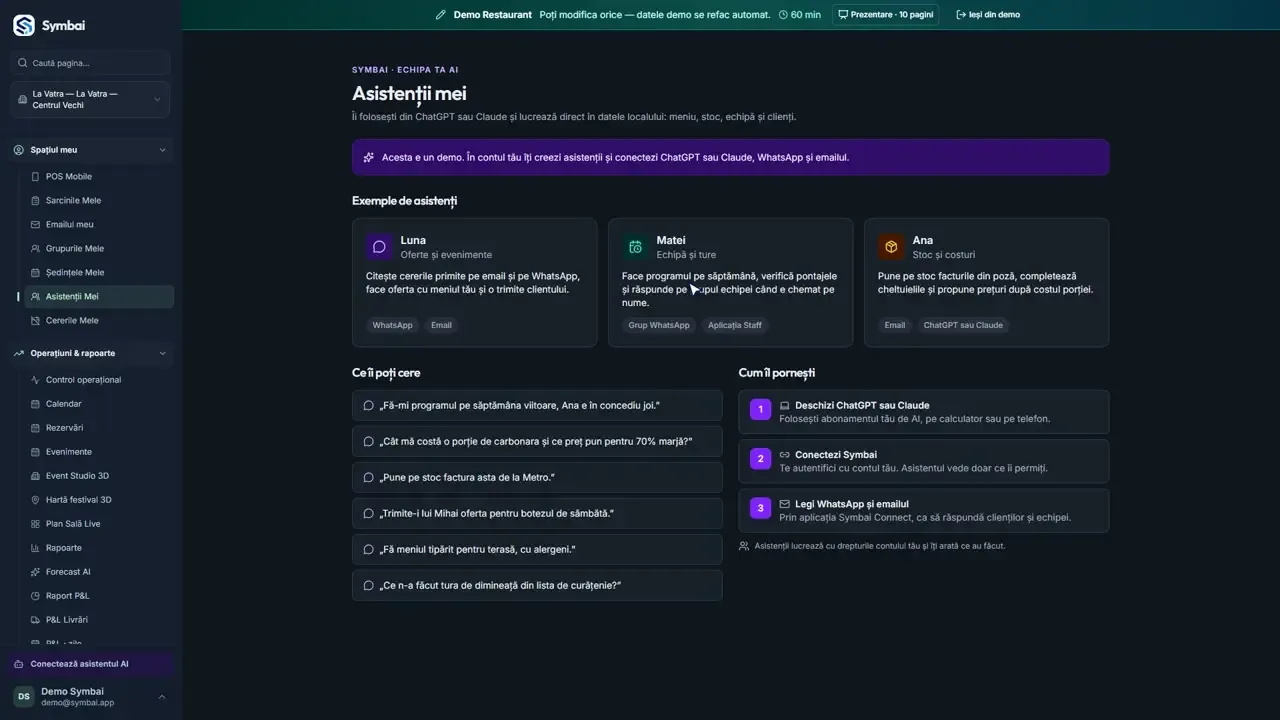Open the La Vatra location dropdown
Image resolution: width=1280 pixels, height=720 pixels.
(90, 100)
